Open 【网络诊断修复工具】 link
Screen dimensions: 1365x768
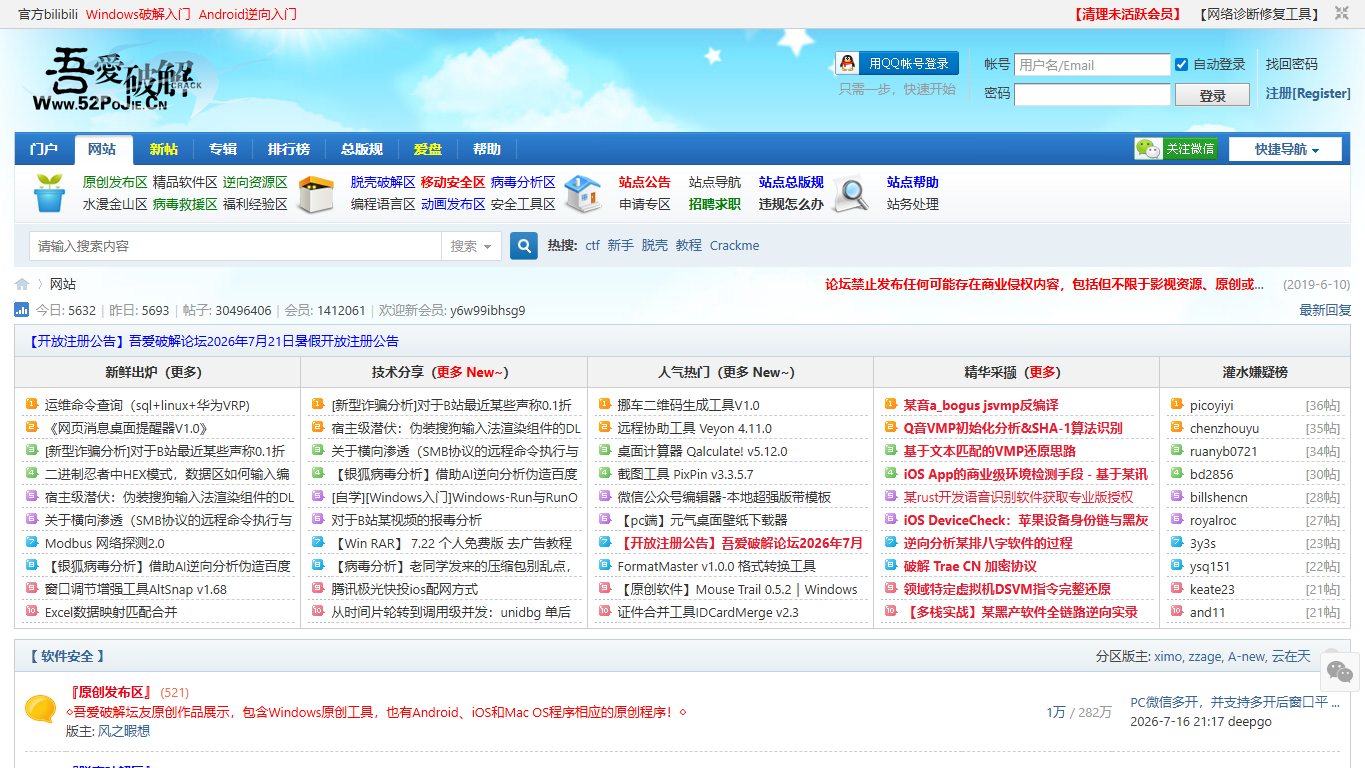click(x=1259, y=14)
